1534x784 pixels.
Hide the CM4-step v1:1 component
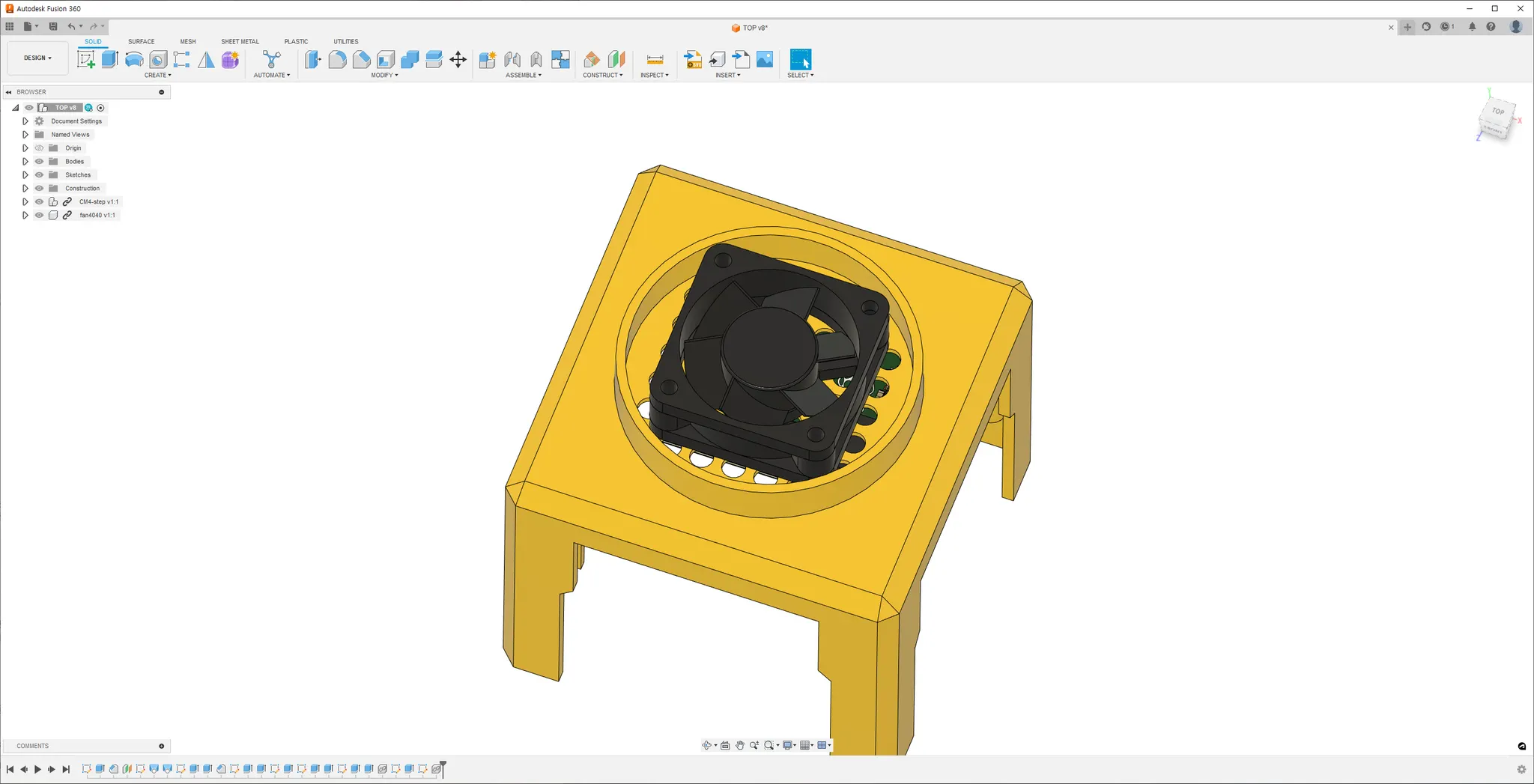(x=40, y=202)
